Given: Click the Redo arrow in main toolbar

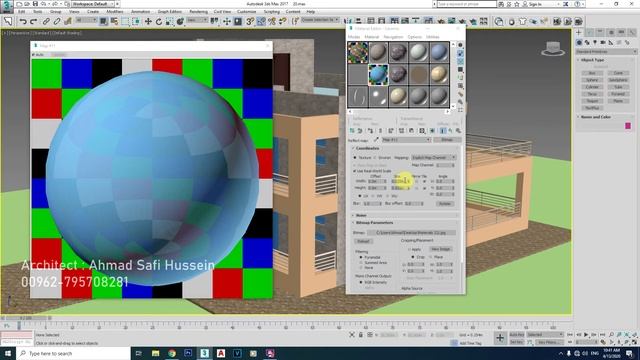Looking at the screenshot, I should 33,21.
